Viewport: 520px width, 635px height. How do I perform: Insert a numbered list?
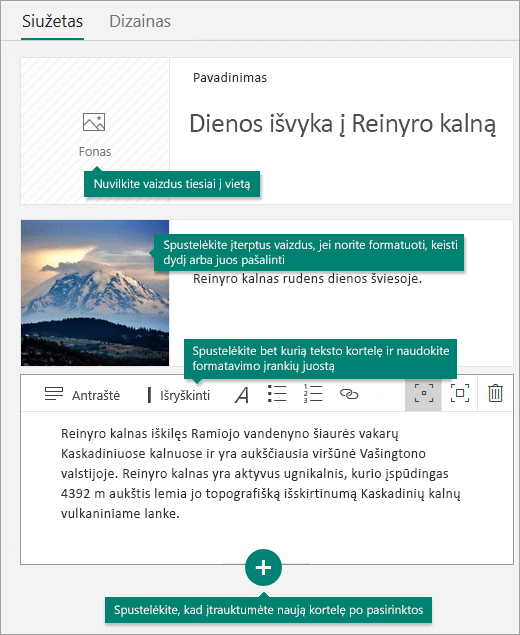point(313,394)
